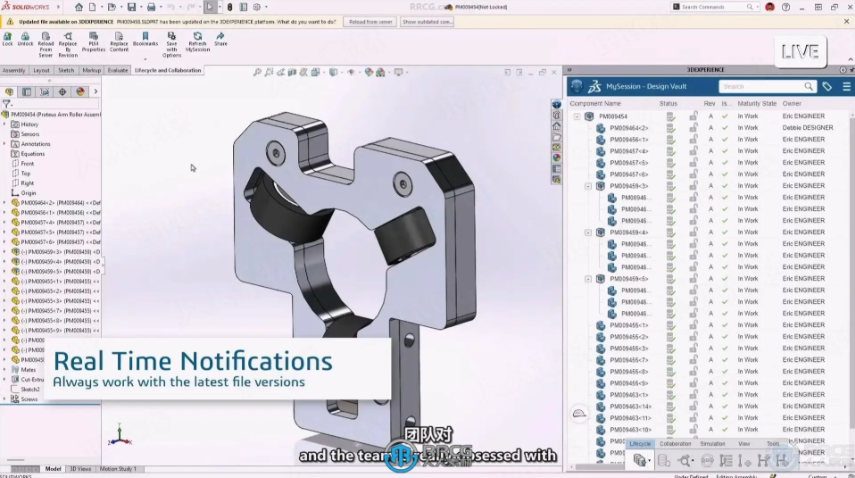855x478 pixels.
Task: Click the Print icon in the title bar
Action: tap(151, 7)
